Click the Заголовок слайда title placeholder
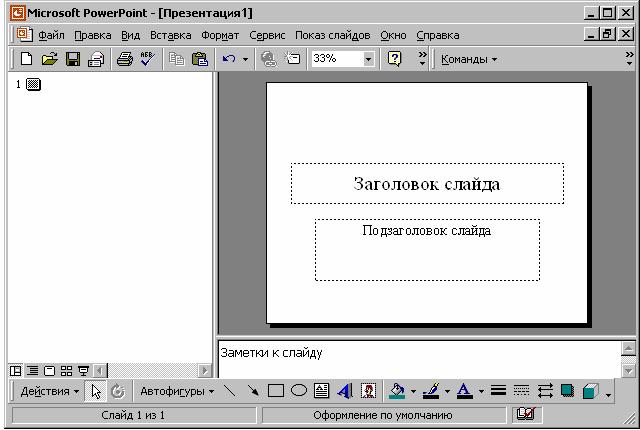Image resolution: width=640 pixels, height=430 pixels. pos(427,184)
